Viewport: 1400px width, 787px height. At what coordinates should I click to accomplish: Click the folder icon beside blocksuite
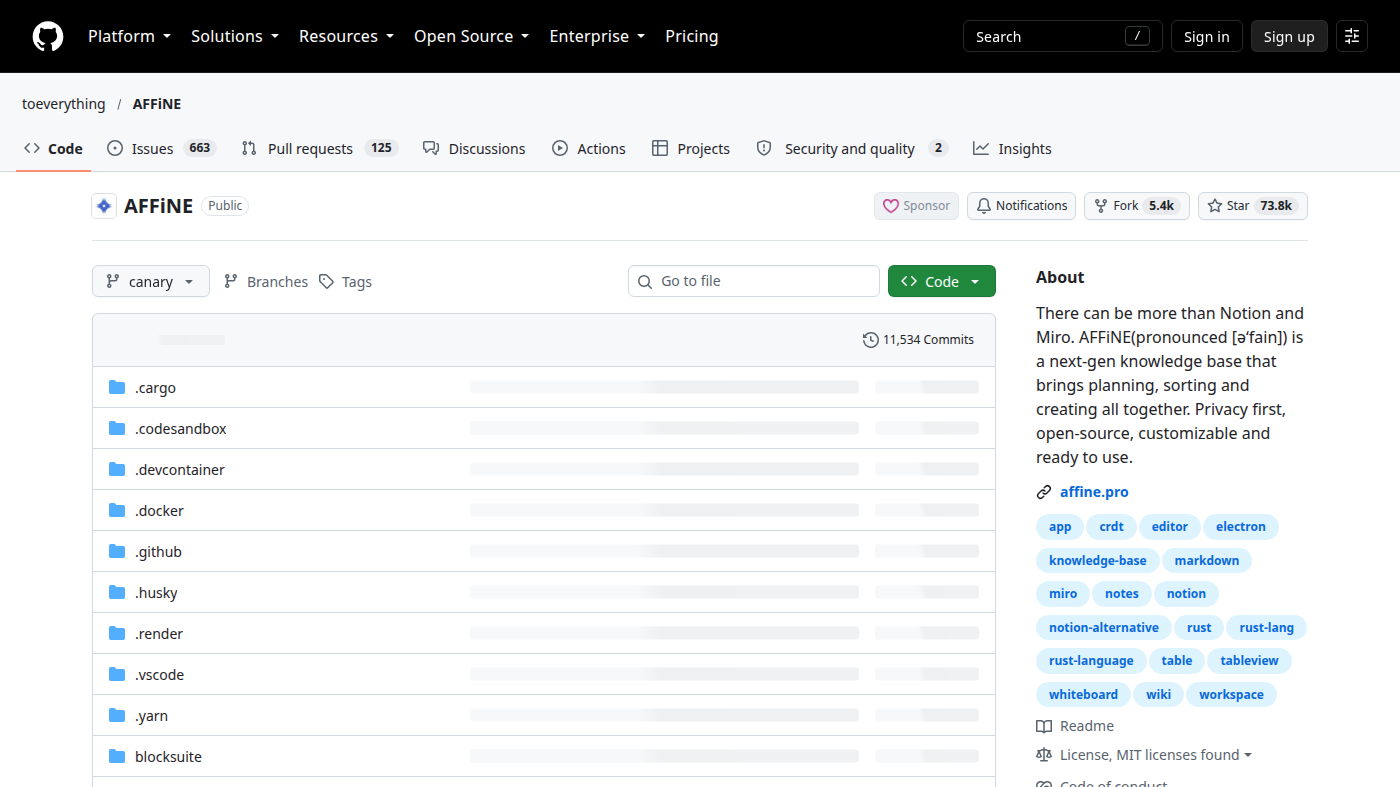pos(117,757)
